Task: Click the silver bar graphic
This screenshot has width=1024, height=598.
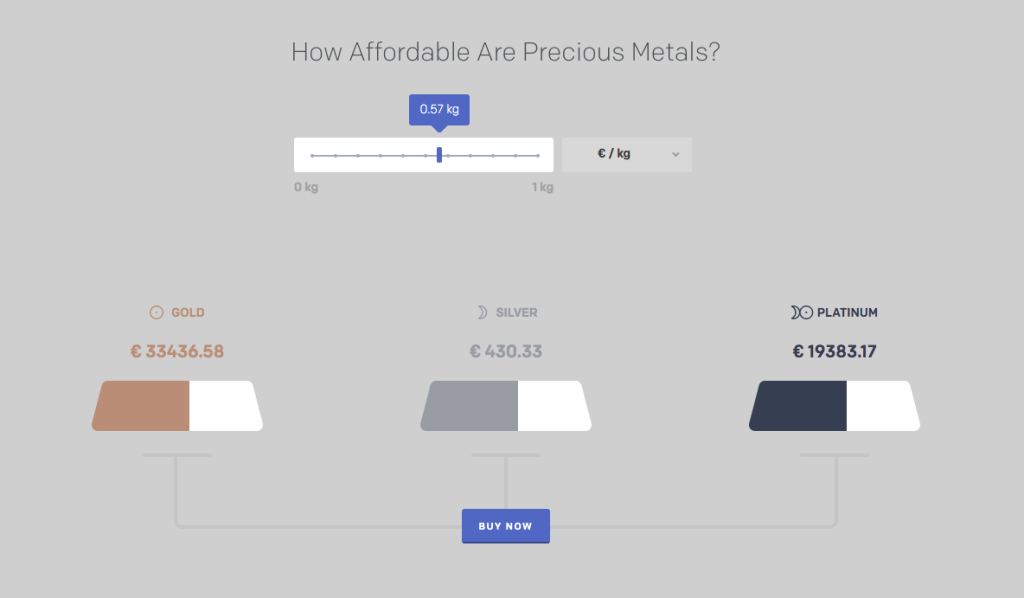Action: click(x=505, y=405)
